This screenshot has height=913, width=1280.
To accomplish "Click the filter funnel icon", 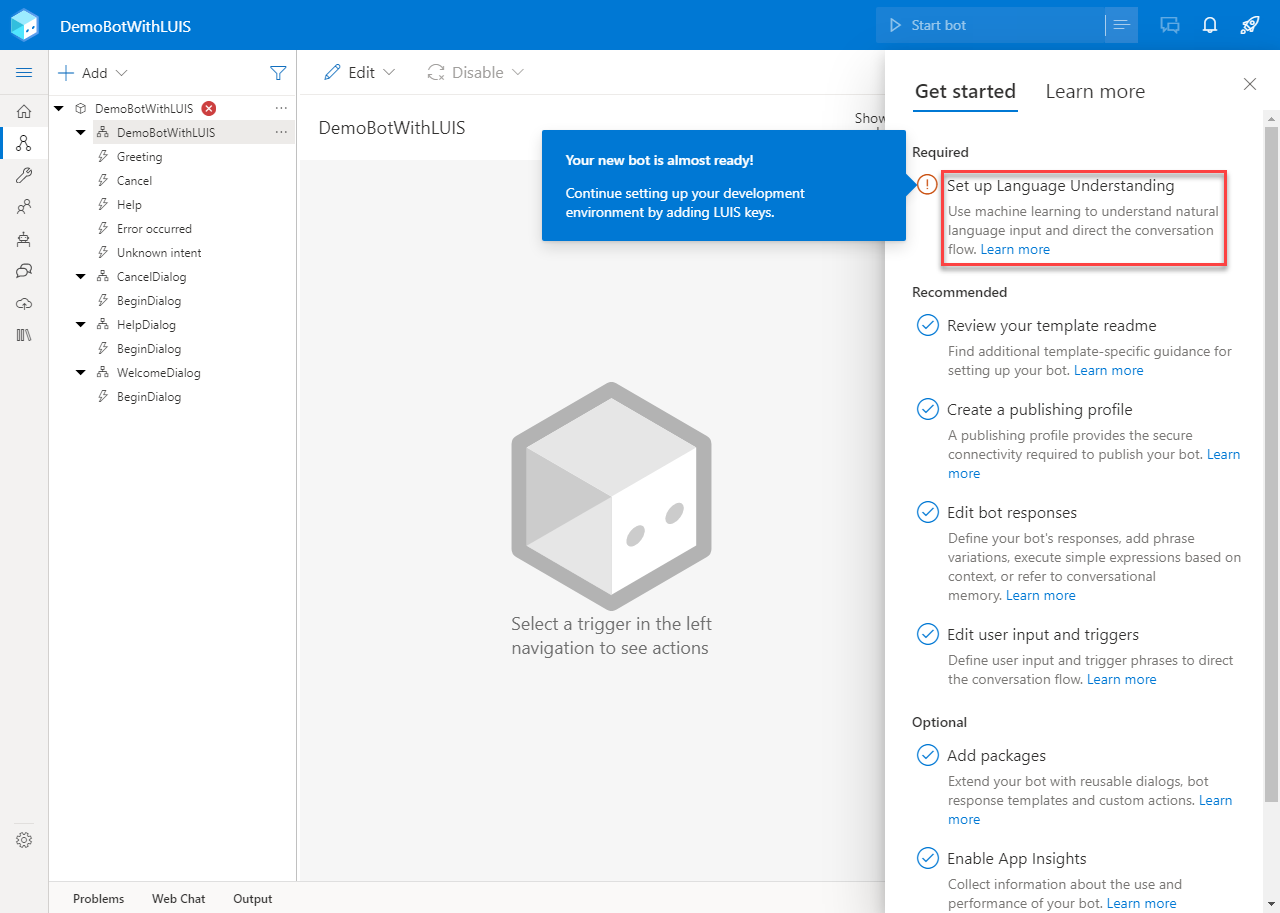I will click(x=278, y=73).
